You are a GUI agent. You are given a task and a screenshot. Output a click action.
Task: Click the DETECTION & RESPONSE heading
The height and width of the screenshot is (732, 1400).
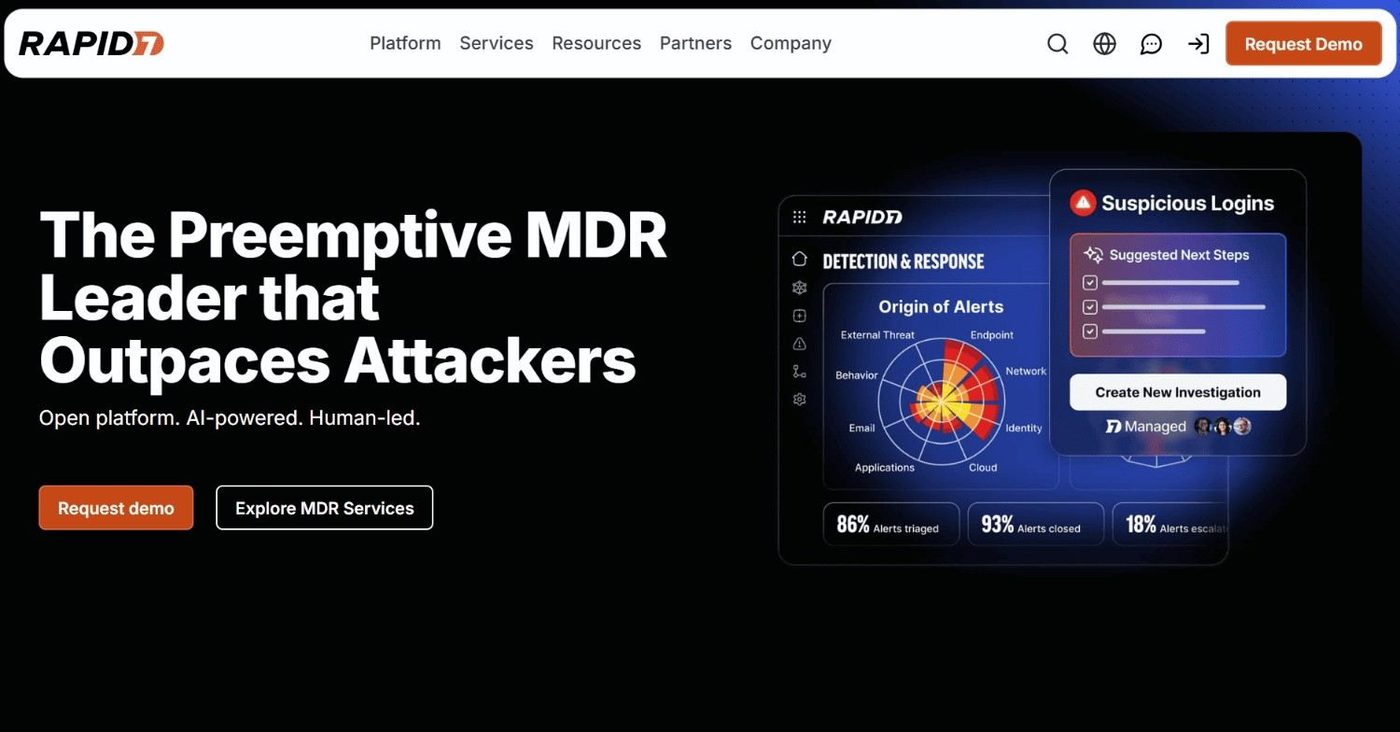point(903,261)
